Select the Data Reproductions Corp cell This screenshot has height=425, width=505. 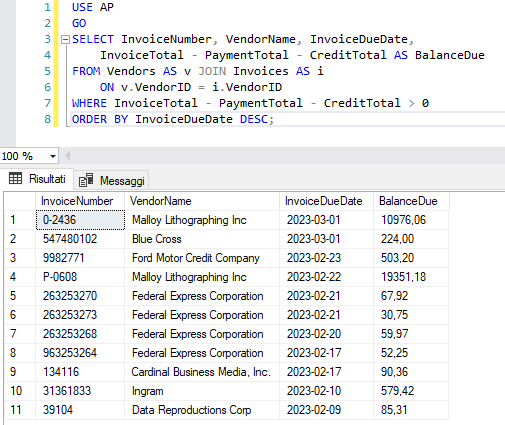[x=202, y=410]
